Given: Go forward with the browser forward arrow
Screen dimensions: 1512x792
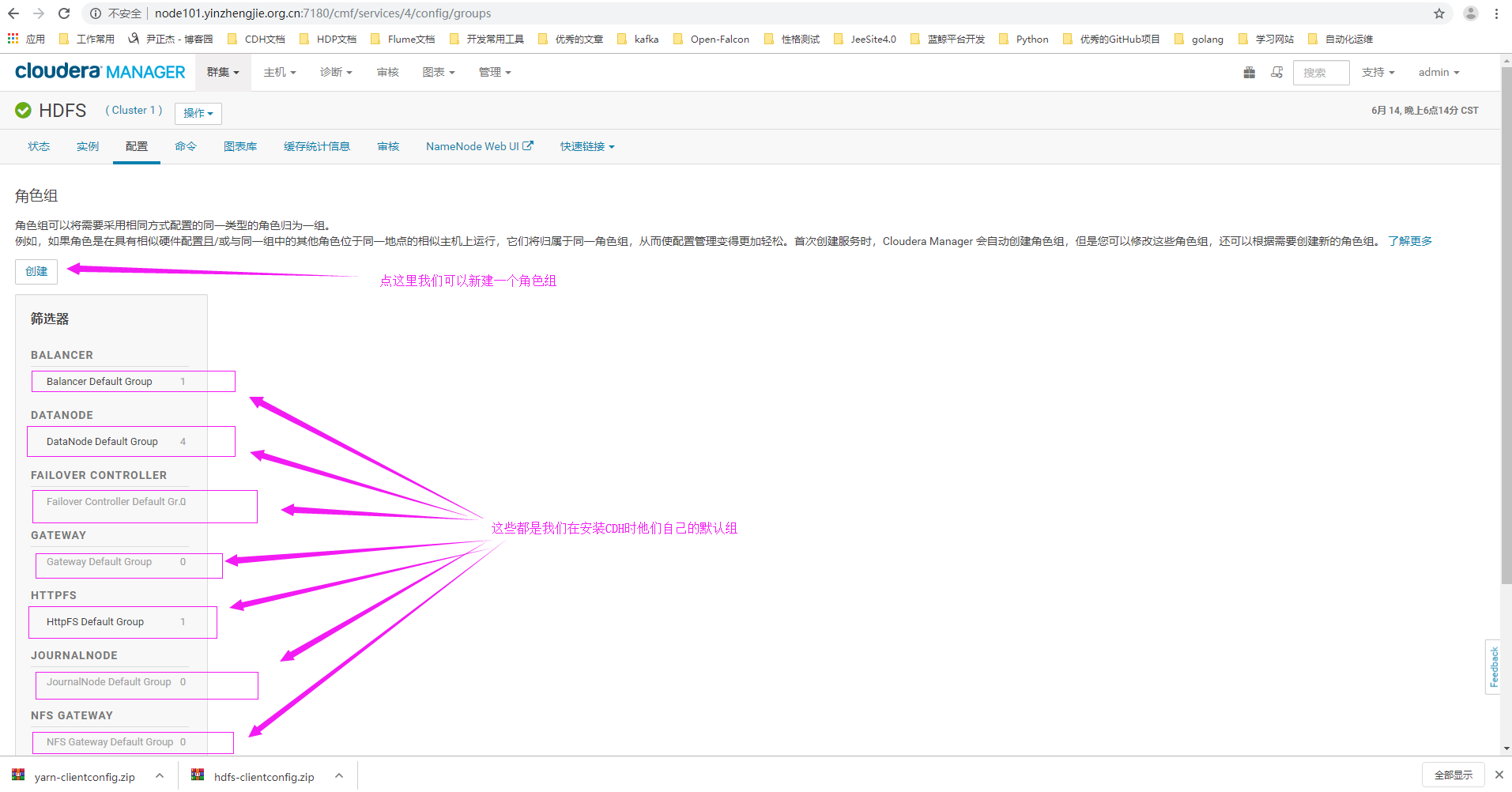Looking at the screenshot, I should [39, 13].
